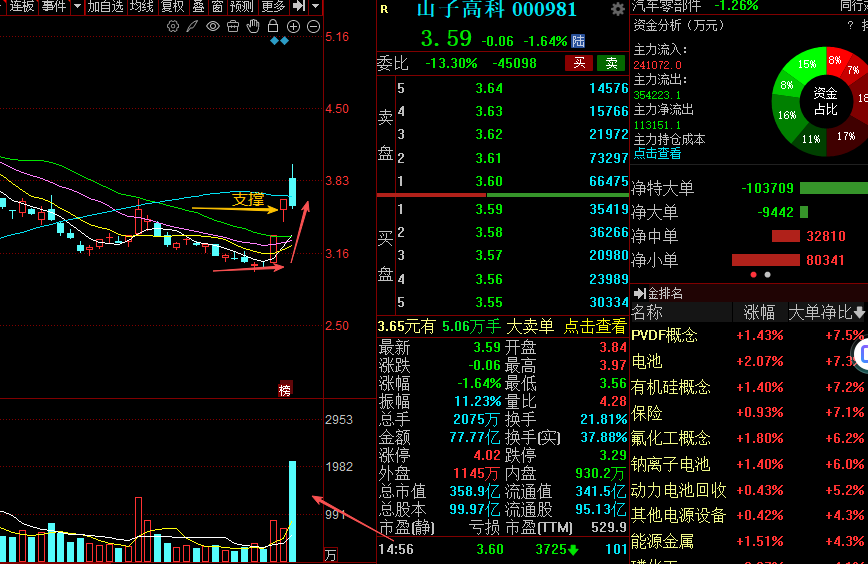Open the 能源金属 sector row
The height and width of the screenshot is (564, 868).
749,541
